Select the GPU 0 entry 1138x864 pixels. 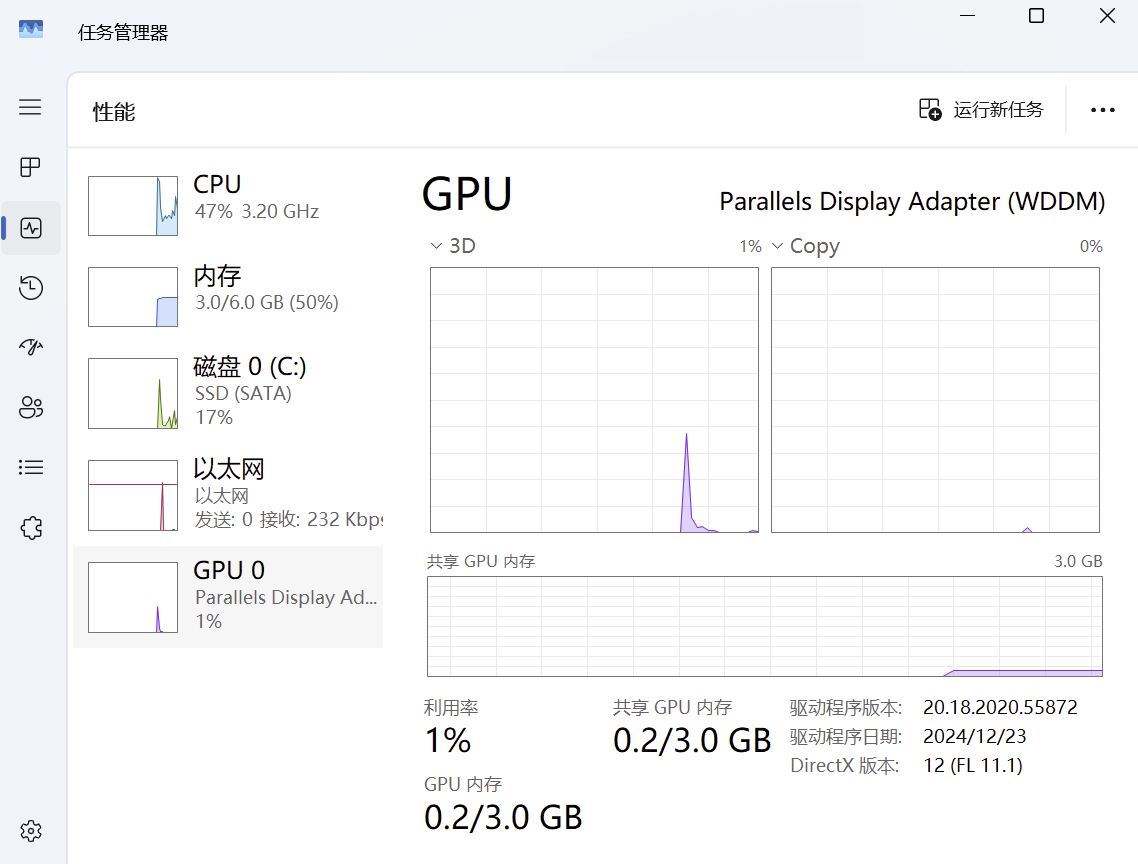tap(228, 597)
